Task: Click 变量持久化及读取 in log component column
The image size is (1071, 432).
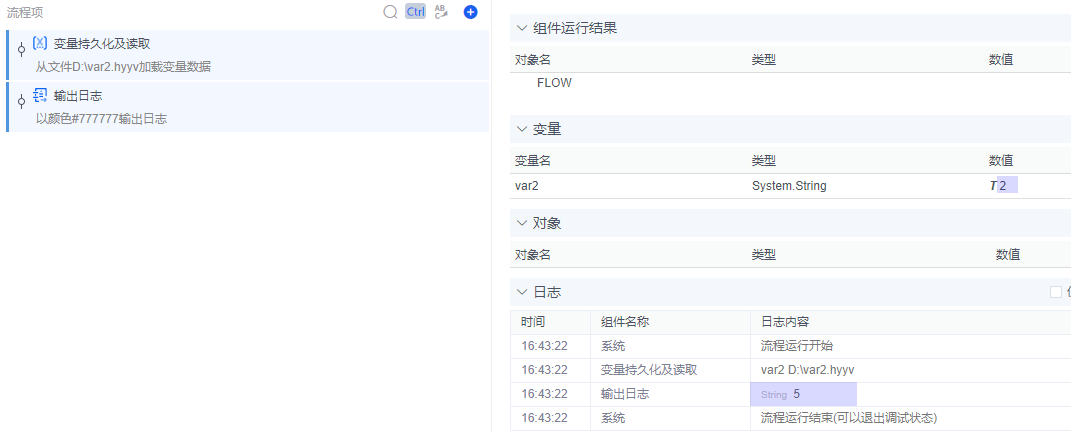Action: (649, 370)
